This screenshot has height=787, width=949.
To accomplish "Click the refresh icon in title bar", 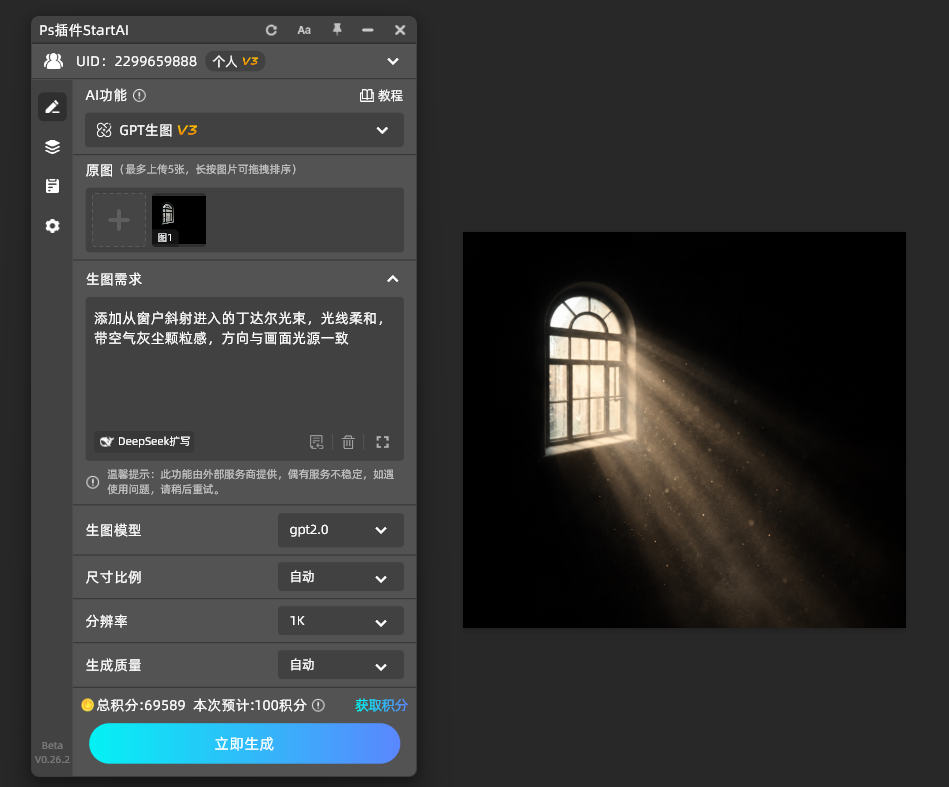I will click(x=271, y=30).
